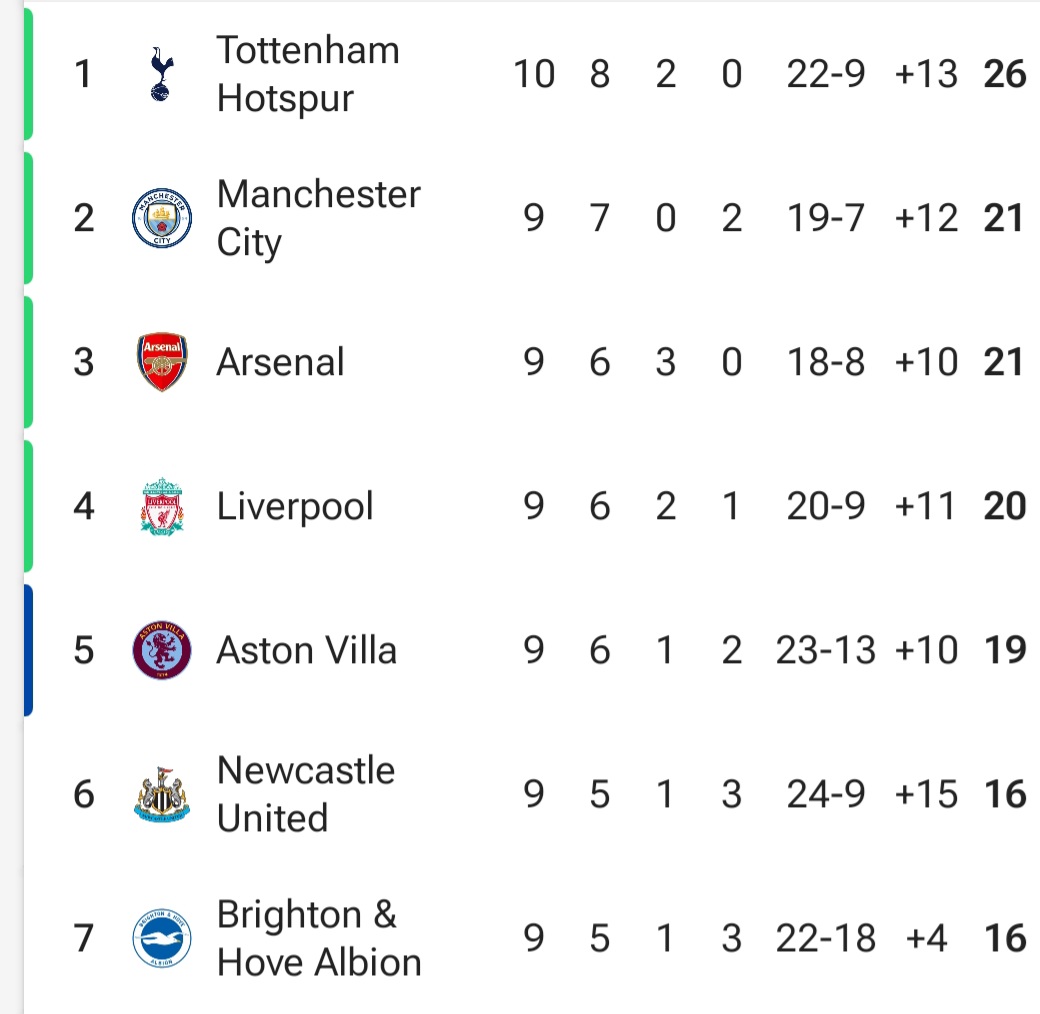Open the Manchester City team link
The image size is (1040, 1014).
pos(318,218)
